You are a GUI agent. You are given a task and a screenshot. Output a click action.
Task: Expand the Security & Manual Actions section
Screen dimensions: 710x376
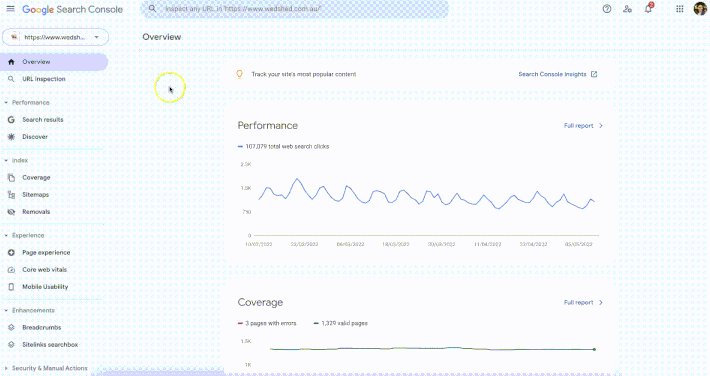[x=46, y=368]
